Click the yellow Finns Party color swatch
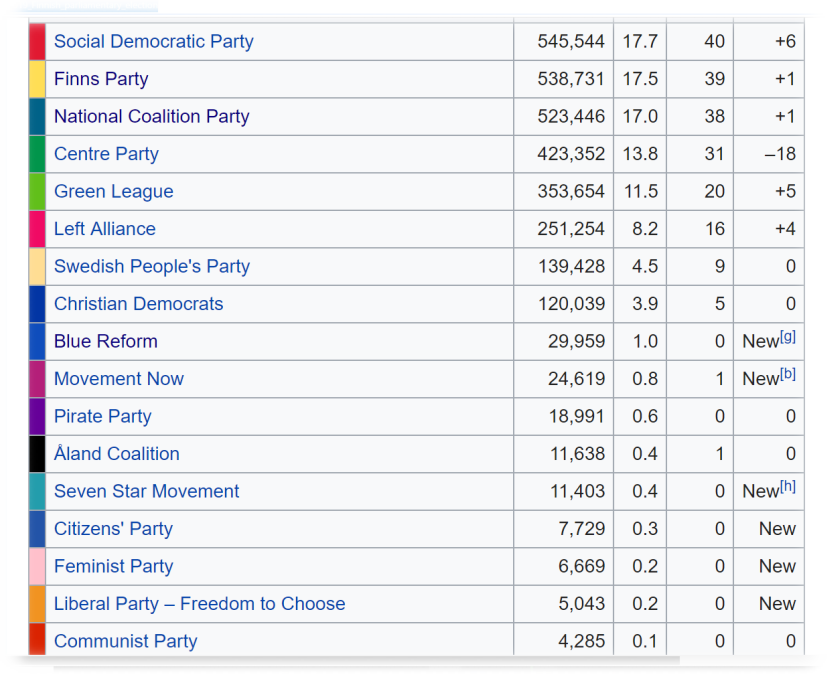 point(37,79)
